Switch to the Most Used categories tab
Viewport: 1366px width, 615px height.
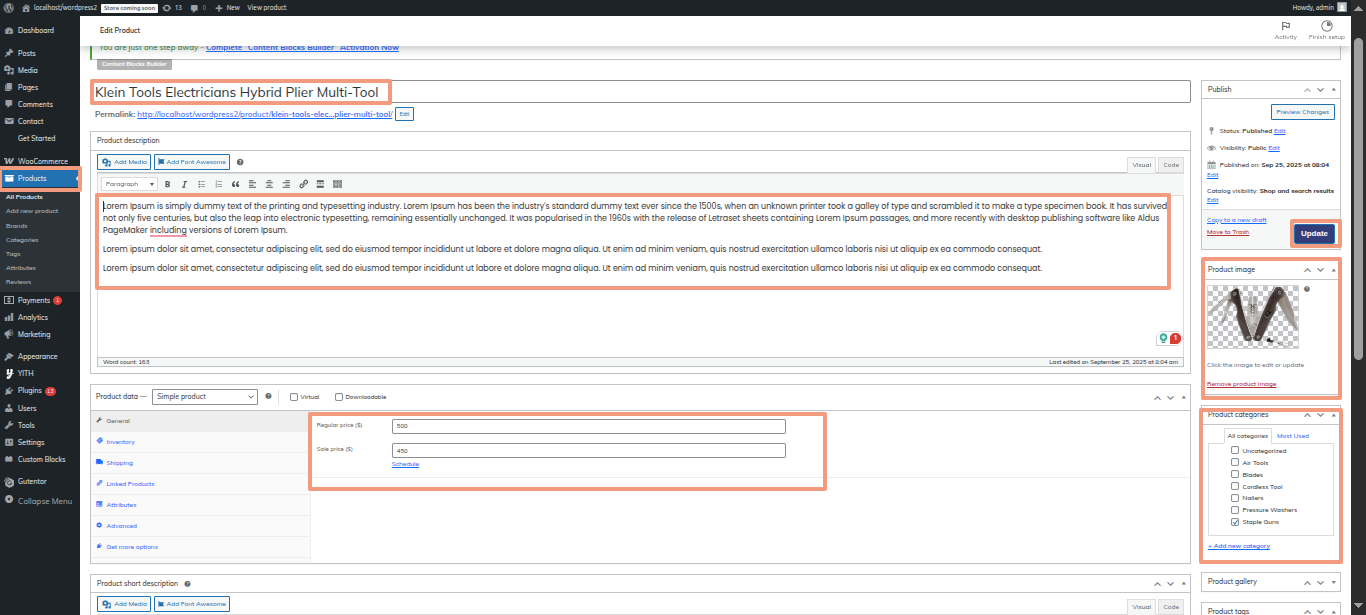1293,436
